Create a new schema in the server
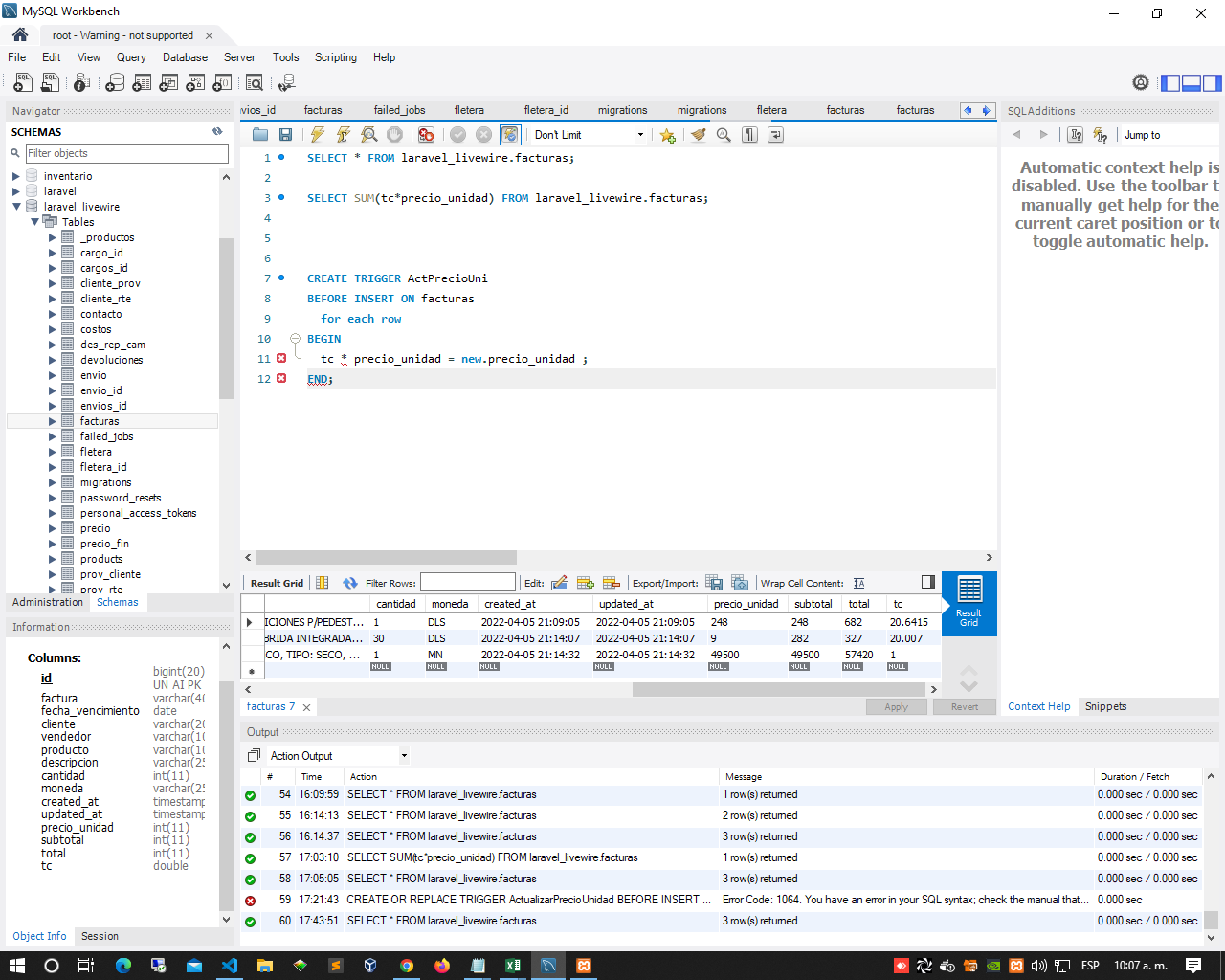 pyautogui.click(x=115, y=83)
